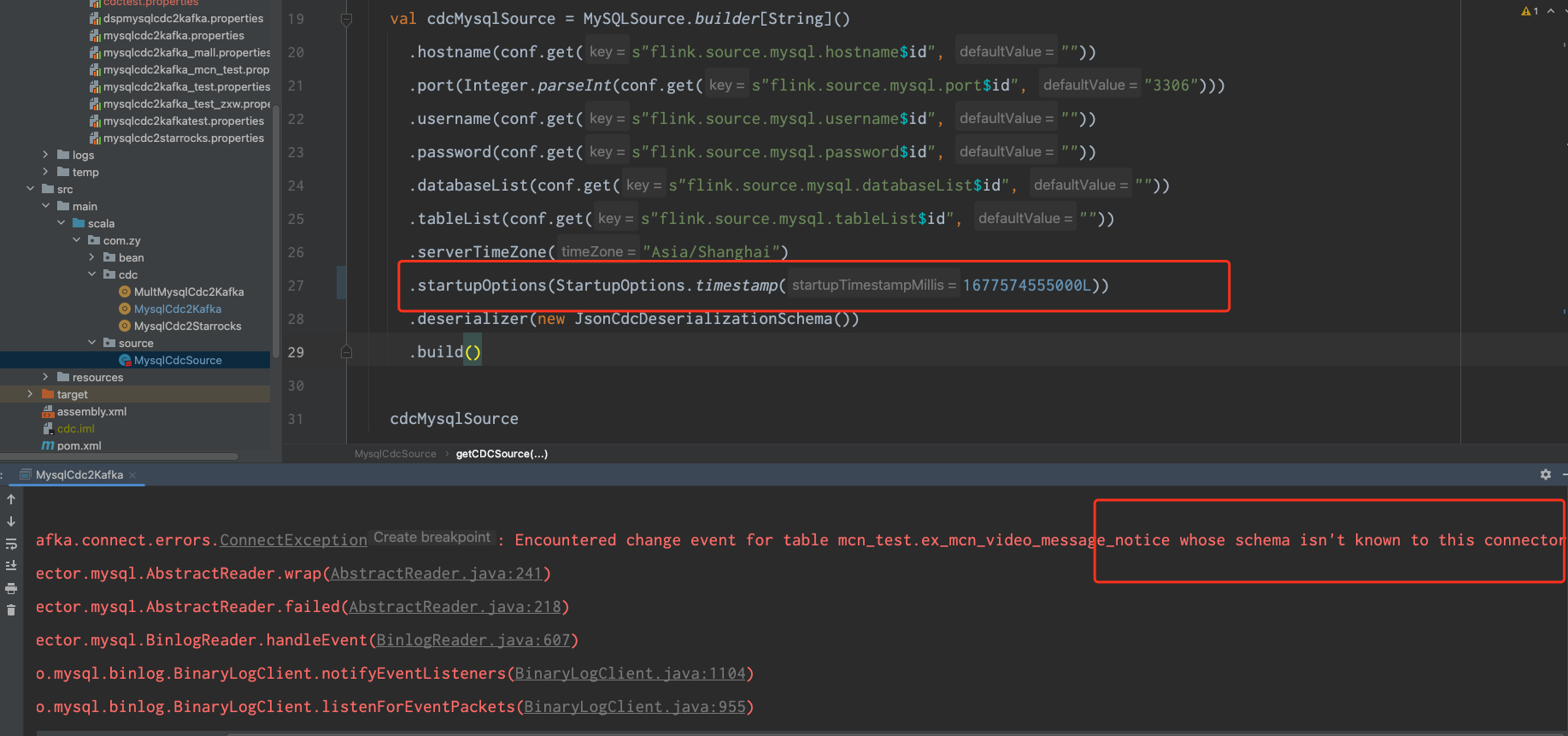Image resolution: width=1568 pixels, height=736 pixels.
Task: Click the "3306" default port string
Action: click(x=1172, y=85)
